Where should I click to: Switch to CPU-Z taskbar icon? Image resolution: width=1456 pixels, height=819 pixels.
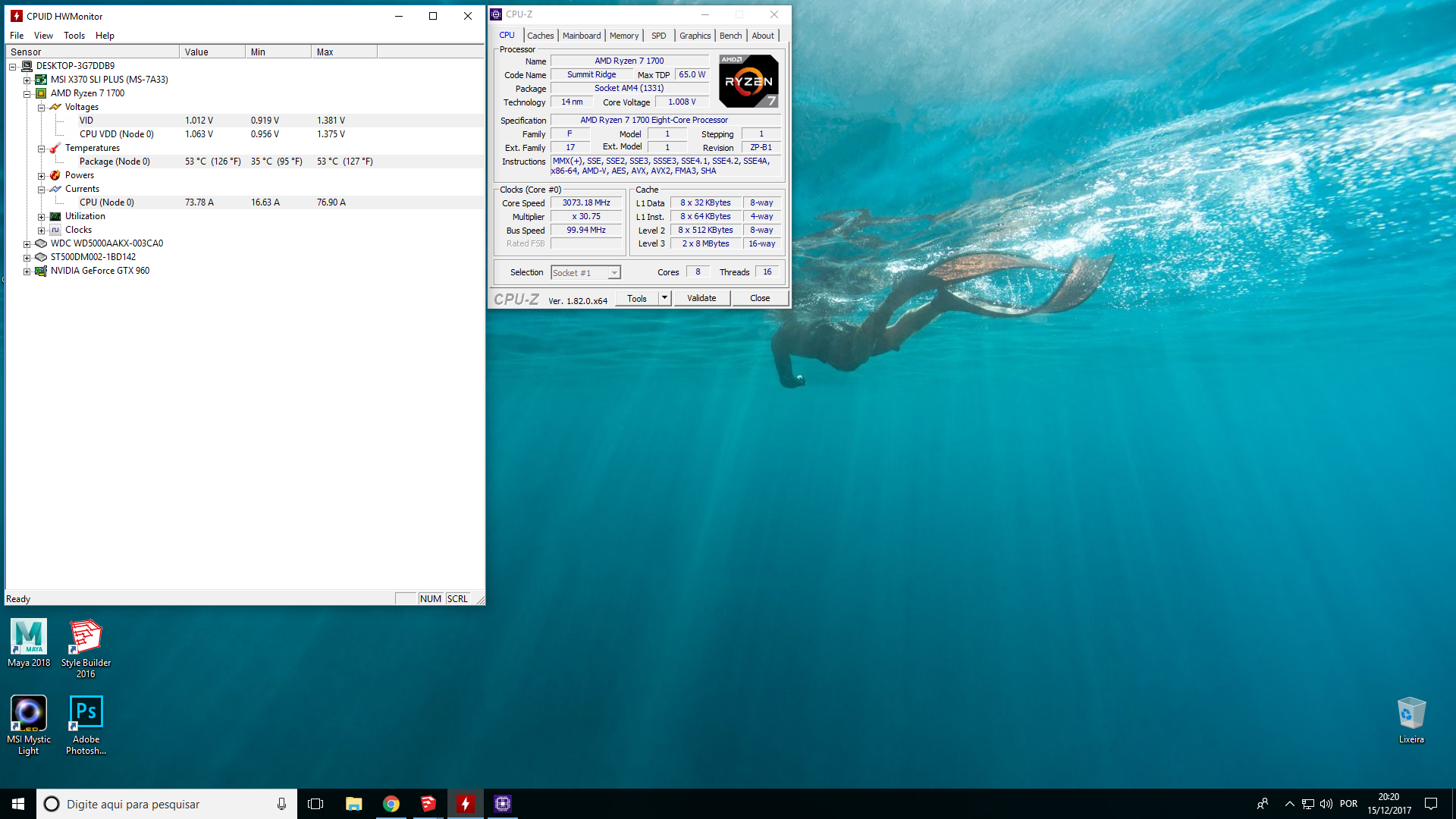pos(503,804)
